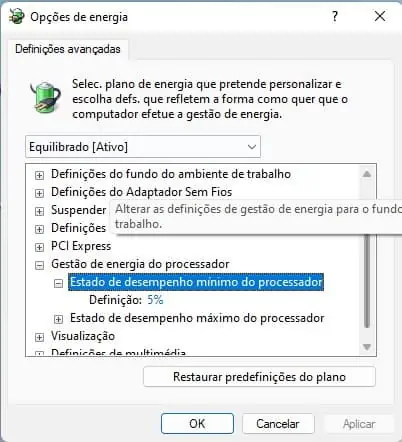The height and width of the screenshot is (442, 402).
Task: Collapse Gestão de energia do processador
Action: (39, 265)
